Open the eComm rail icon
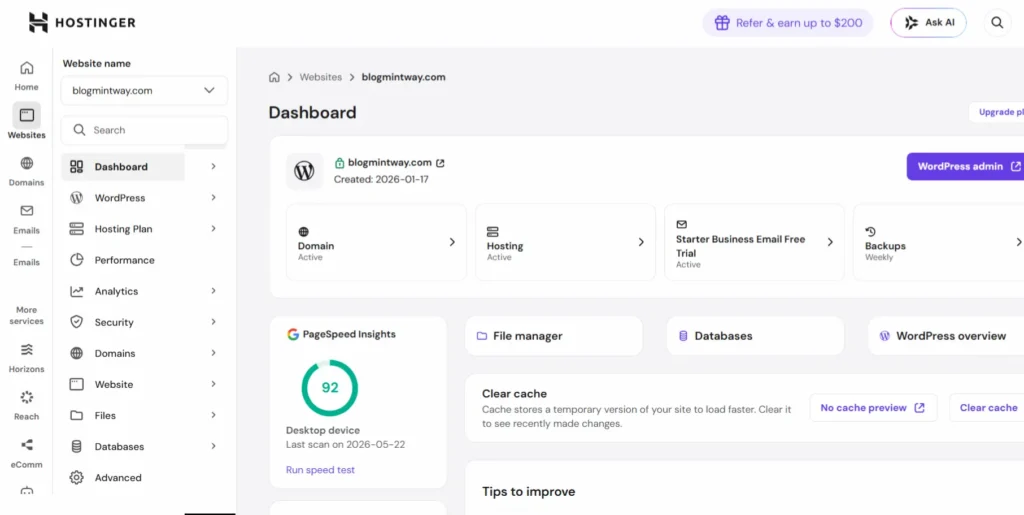1024x515 pixels. click(27, 445)
